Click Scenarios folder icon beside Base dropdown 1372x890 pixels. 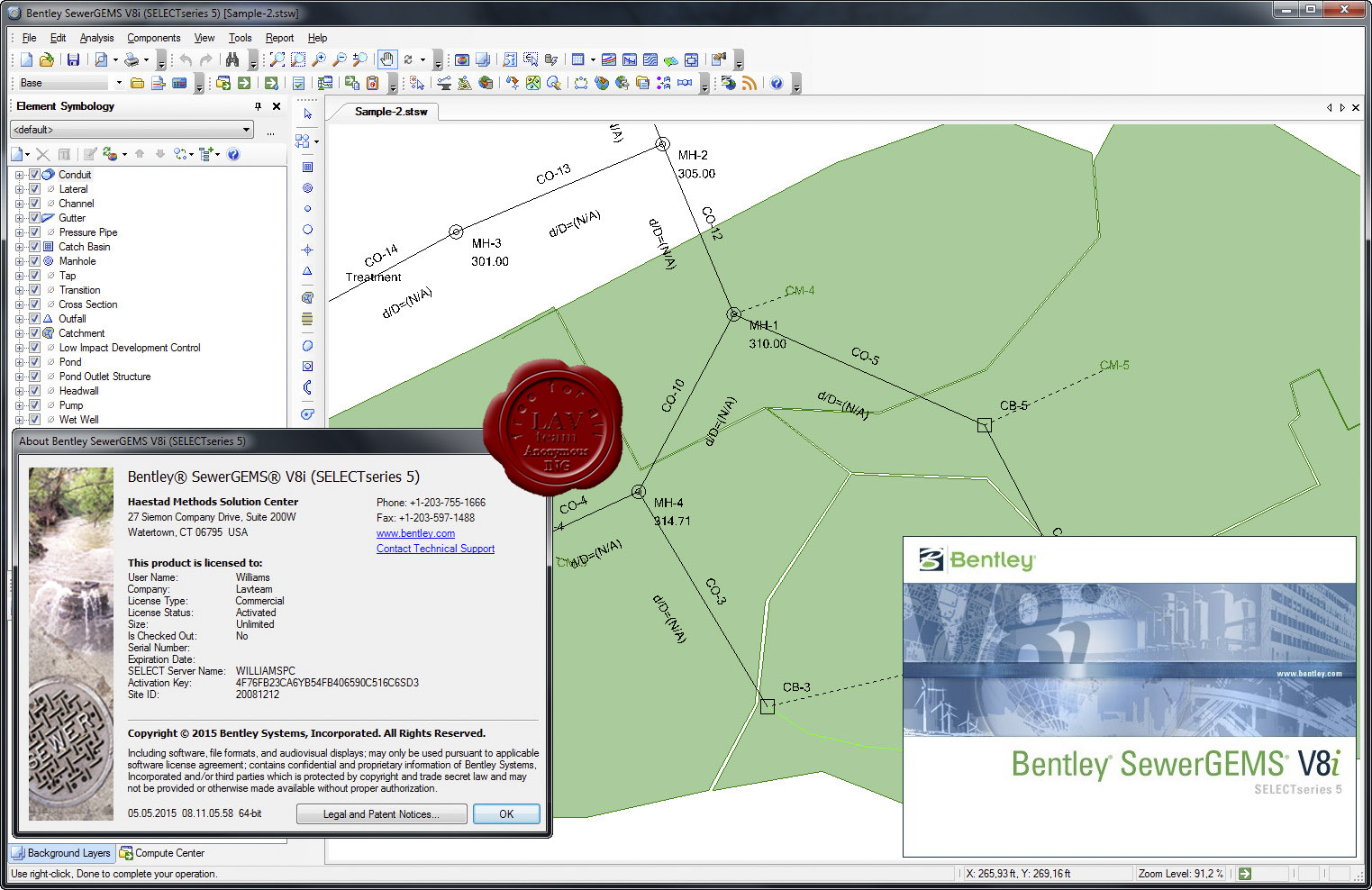pyautogui.click(x=137, y=83)
